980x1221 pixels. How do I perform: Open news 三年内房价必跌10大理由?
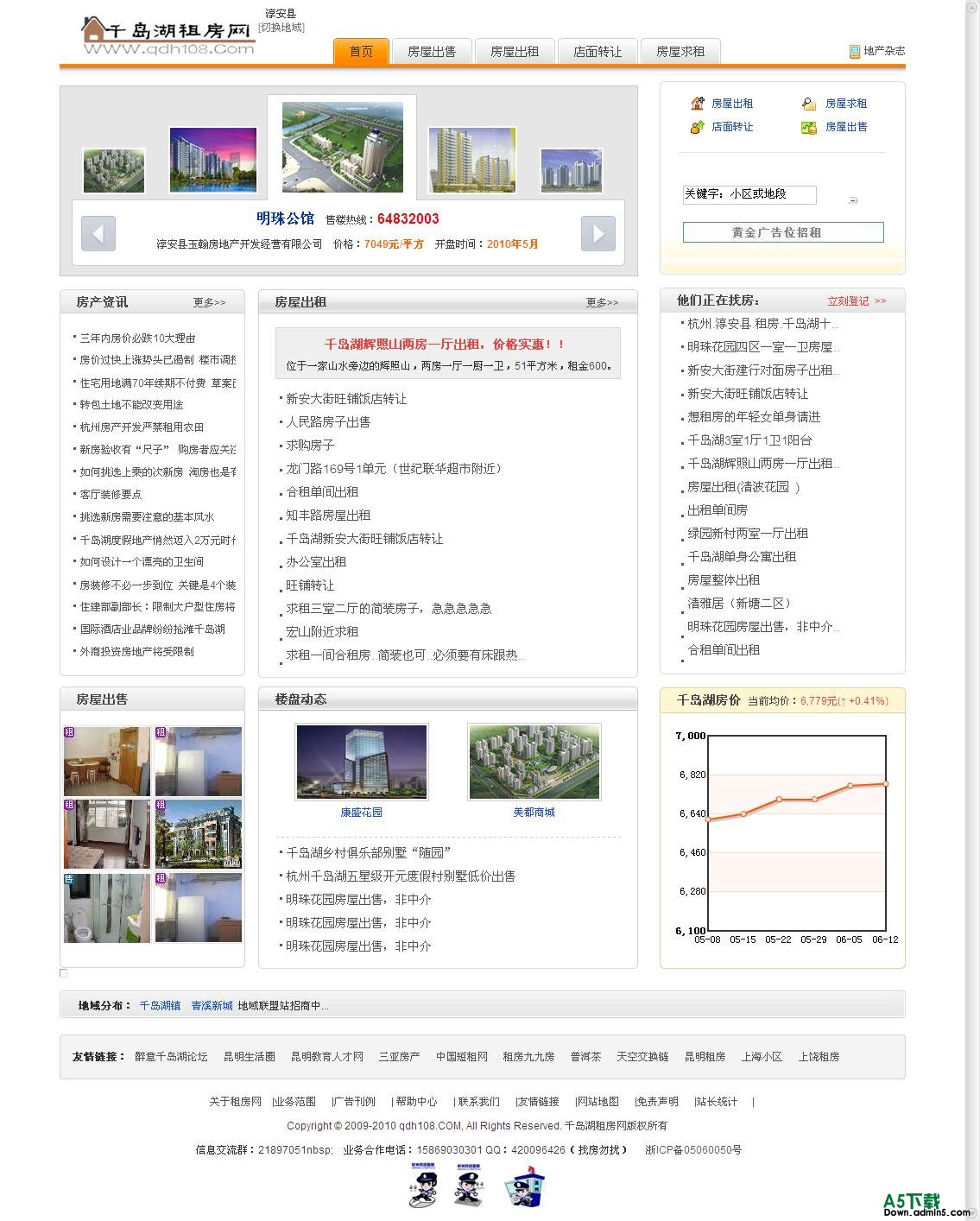138,338
